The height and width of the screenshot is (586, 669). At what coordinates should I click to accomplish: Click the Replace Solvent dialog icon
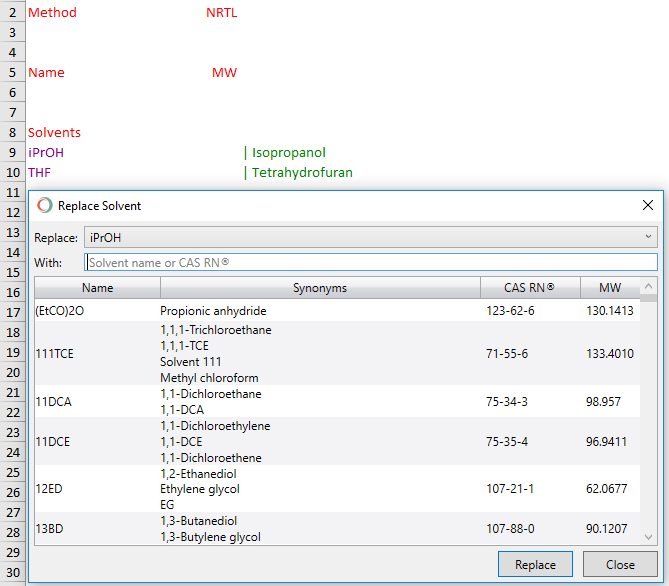pos(44,205)
